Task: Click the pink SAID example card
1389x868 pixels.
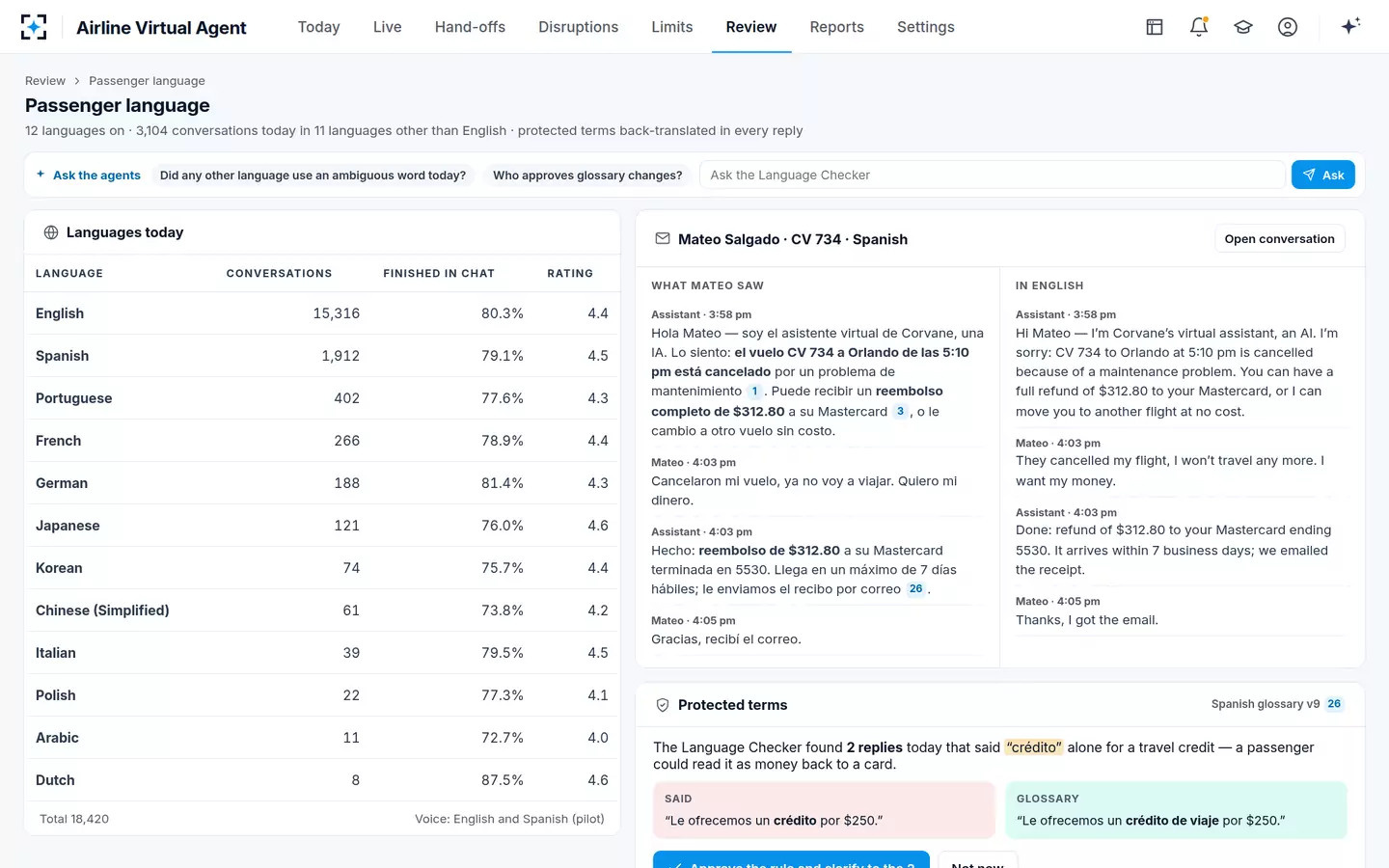Action: click(x=824, y=810)
